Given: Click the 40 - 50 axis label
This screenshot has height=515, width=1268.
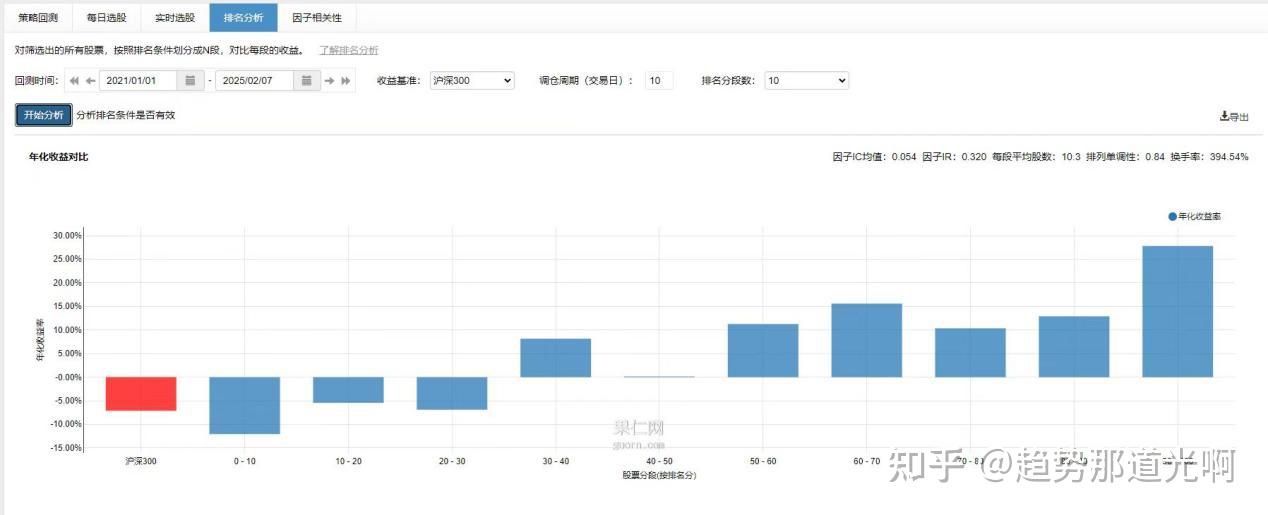Looking at the screenshot, I should [x=659, y=462].
